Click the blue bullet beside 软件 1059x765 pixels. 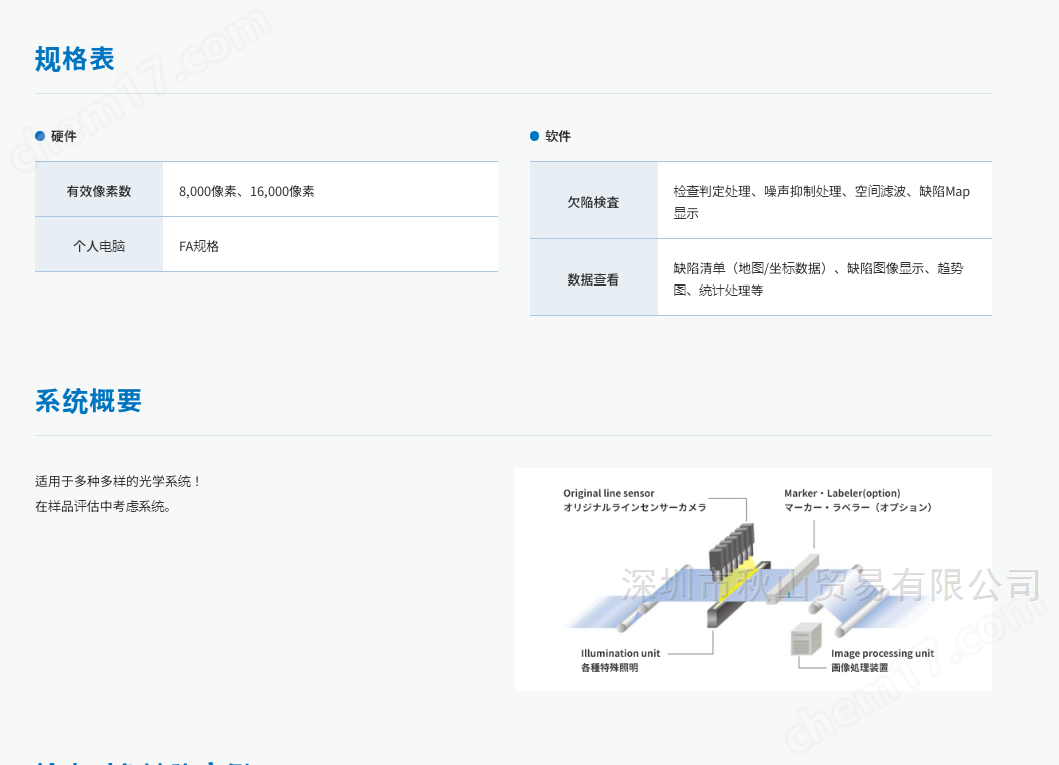click(x=534, y=136)
